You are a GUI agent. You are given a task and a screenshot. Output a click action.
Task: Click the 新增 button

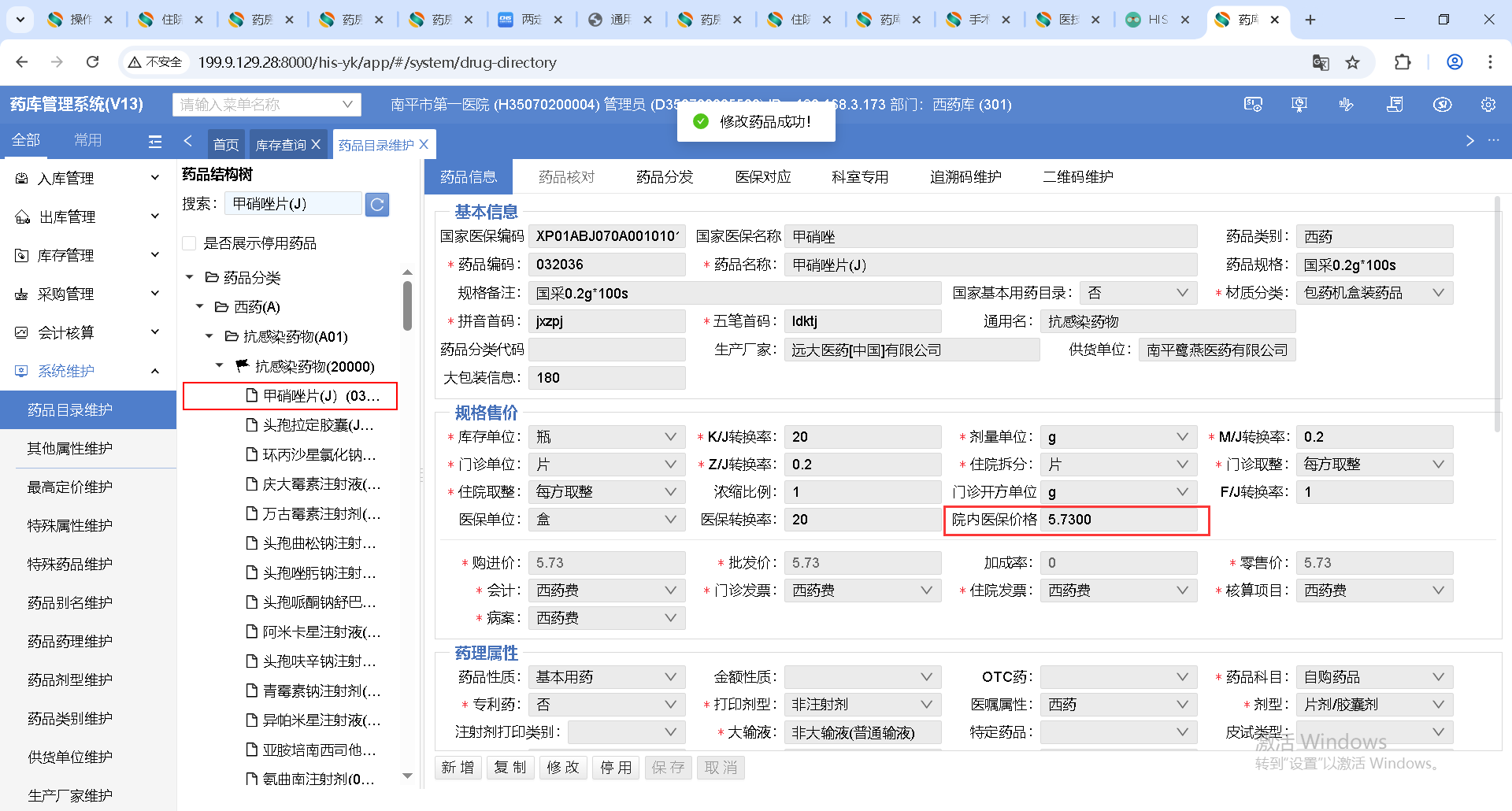click(458, 768)
